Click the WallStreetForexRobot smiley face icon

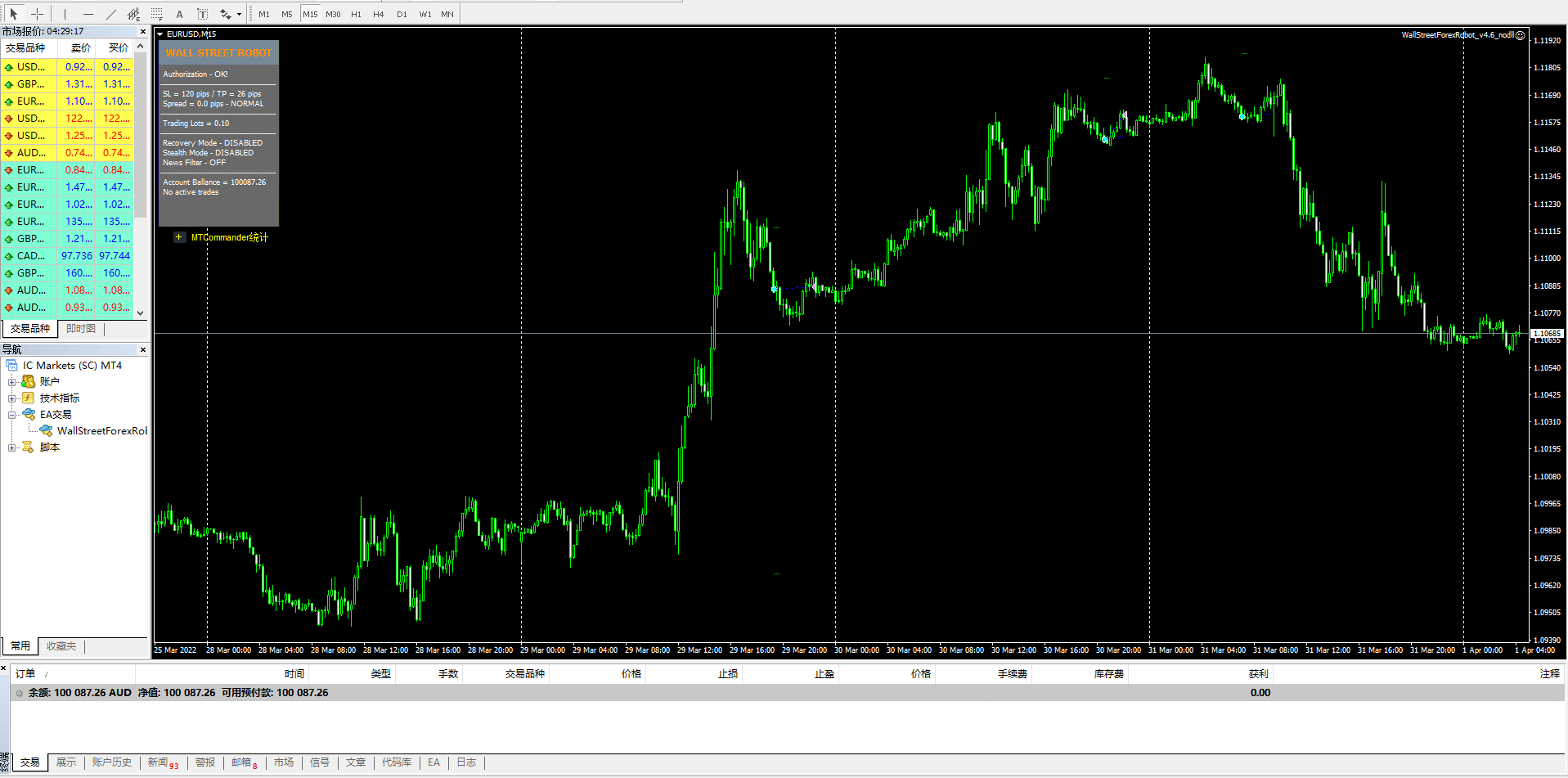pos(1520,35)
